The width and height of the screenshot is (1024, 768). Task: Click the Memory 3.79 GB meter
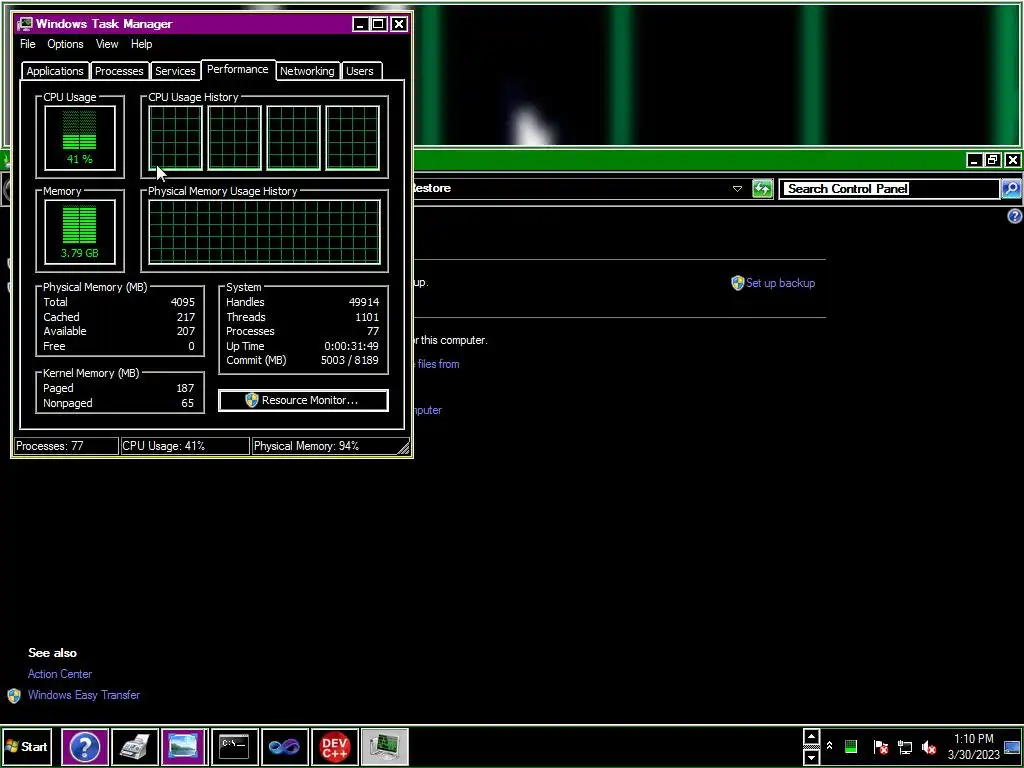click(x=80, y=232)
